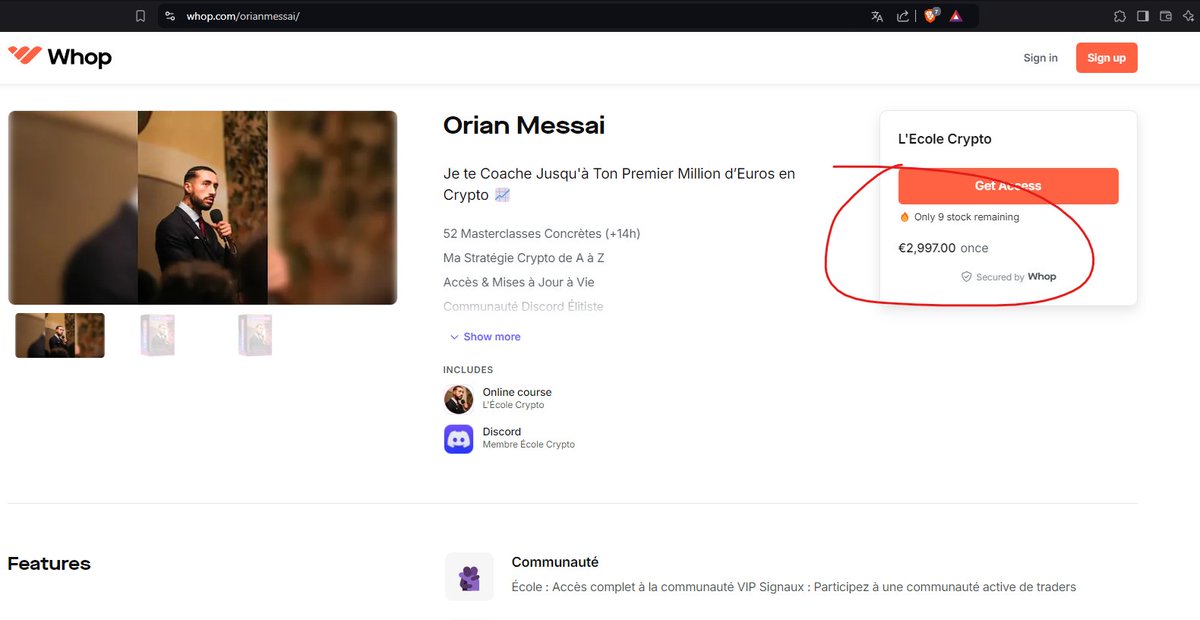Click the shield icon next to Secured by
Image resolution: width=1200 pixels, height=620 pixels.
966,277
